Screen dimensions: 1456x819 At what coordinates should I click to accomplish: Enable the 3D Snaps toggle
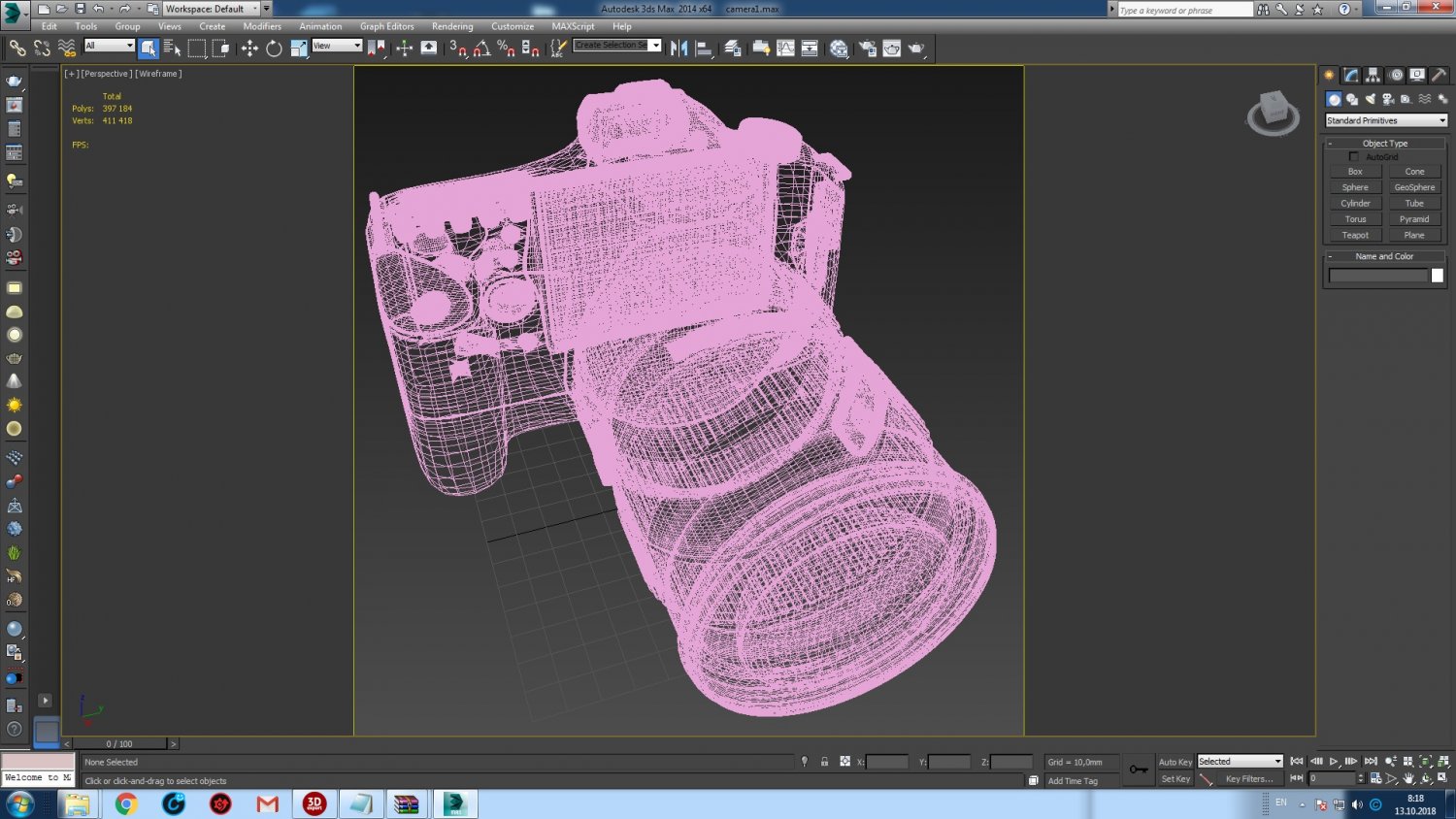point(456,48)
